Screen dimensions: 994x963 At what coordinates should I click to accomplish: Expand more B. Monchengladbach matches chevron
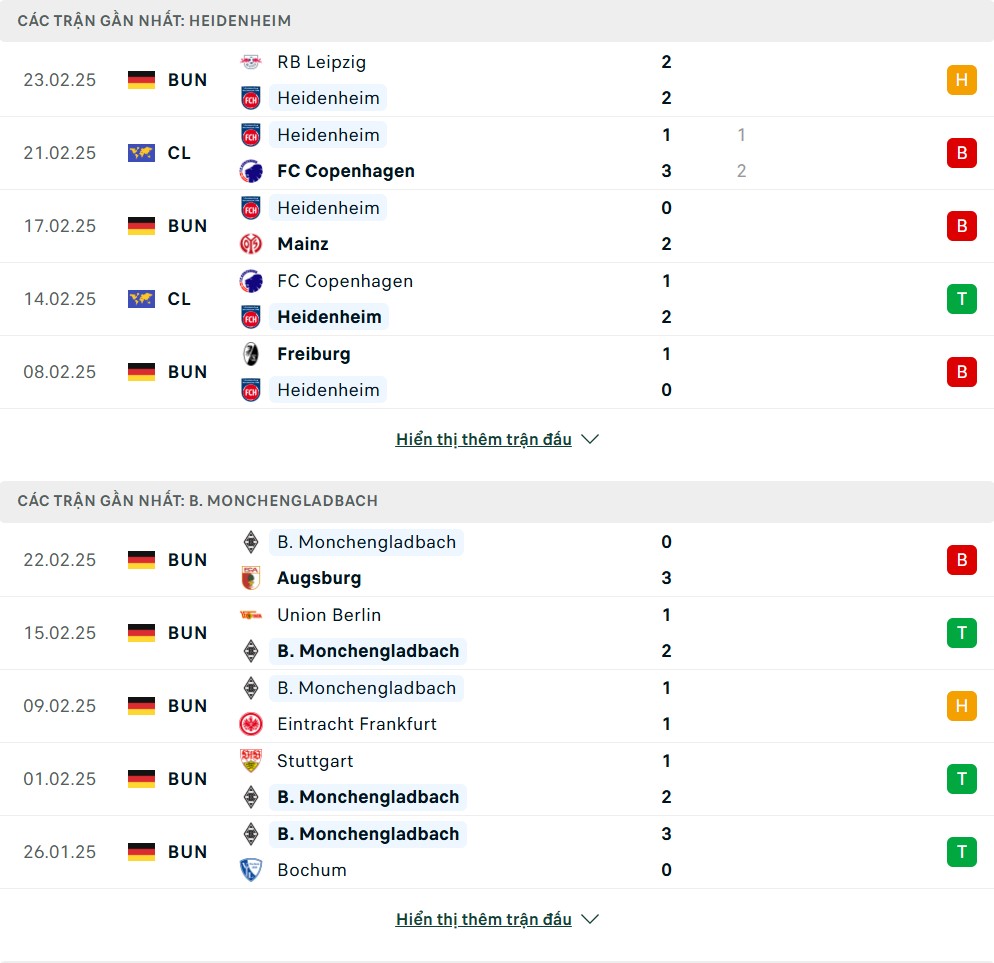click(x=590, y=920)
